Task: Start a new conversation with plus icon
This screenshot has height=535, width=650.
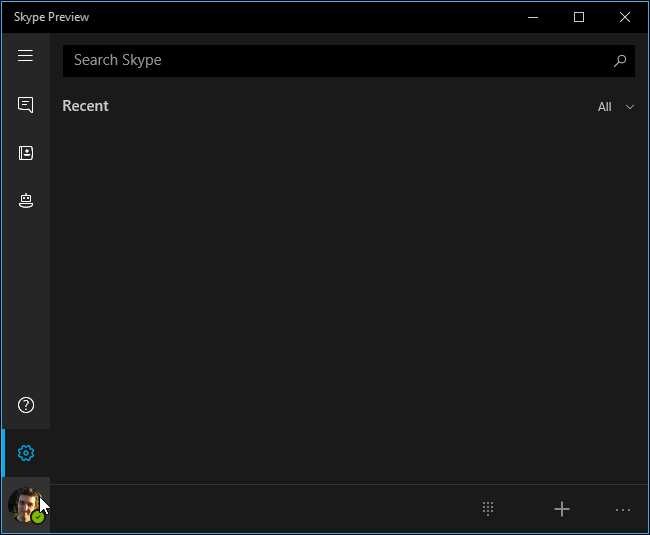Action: pos(562,509)
